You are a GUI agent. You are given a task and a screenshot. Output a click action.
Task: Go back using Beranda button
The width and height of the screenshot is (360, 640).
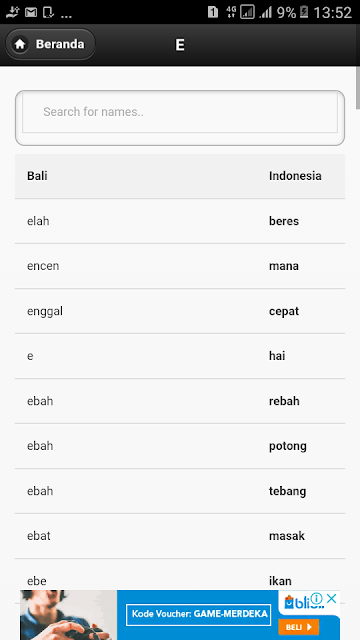pyautogui.click(x=50, y=44)
